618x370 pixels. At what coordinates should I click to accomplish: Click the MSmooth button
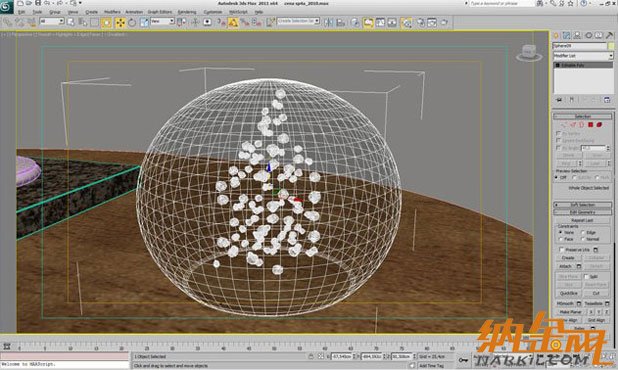coord(565,303)
